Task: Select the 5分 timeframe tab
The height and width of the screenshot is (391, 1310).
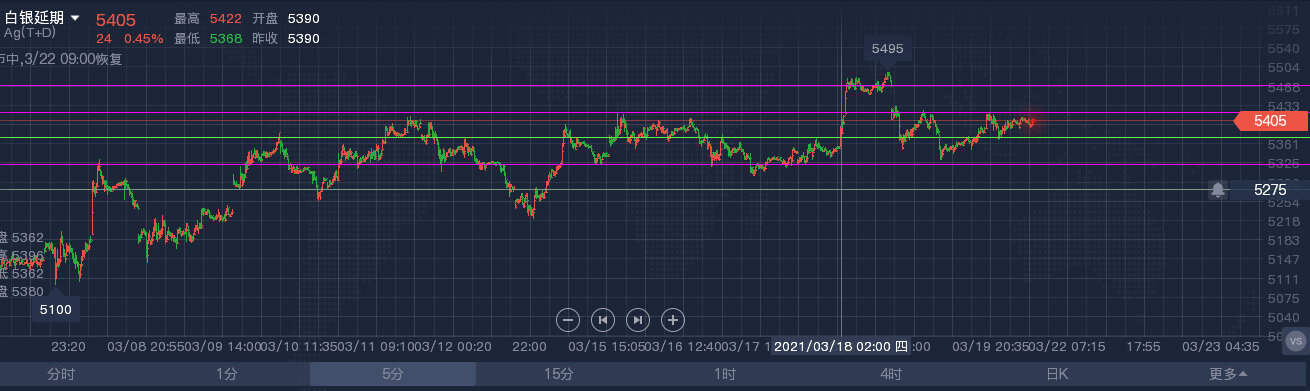Action: point(392,375)
